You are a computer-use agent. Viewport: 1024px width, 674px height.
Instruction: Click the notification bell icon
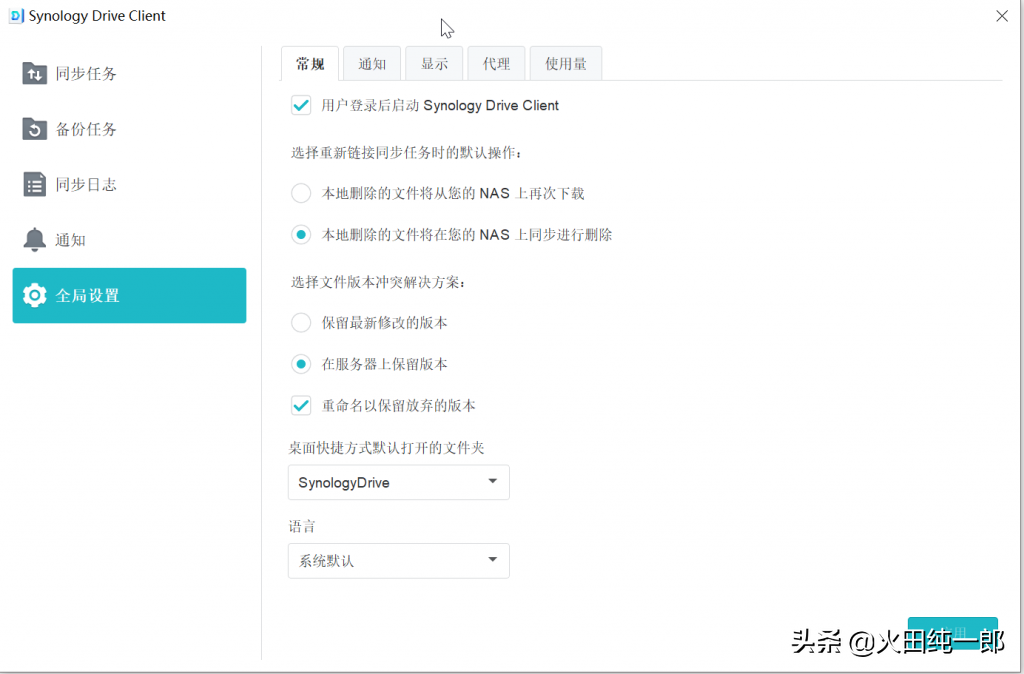click(x=35, y=240)
